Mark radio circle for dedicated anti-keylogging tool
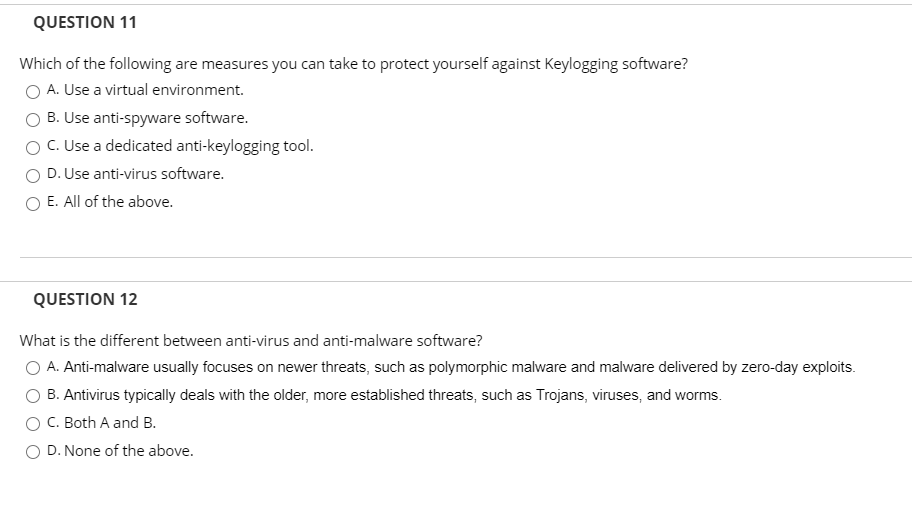The height and width of the screenshot is (505, 912). click(33, 148)
